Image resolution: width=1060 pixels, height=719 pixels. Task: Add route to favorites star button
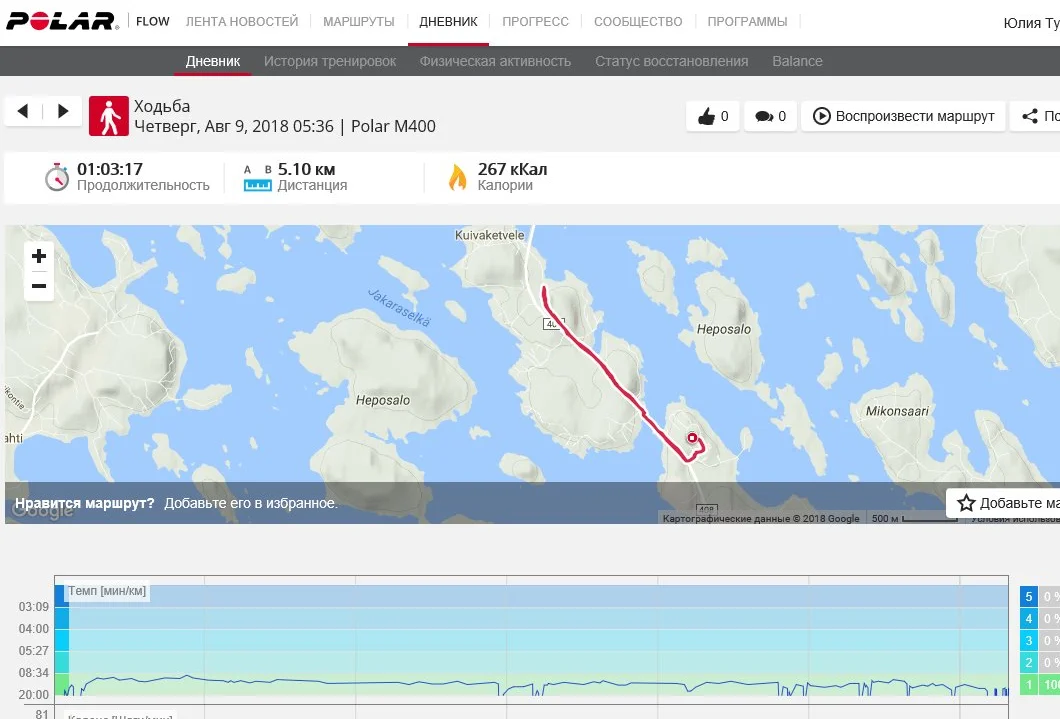click(x=1003, y=503)
